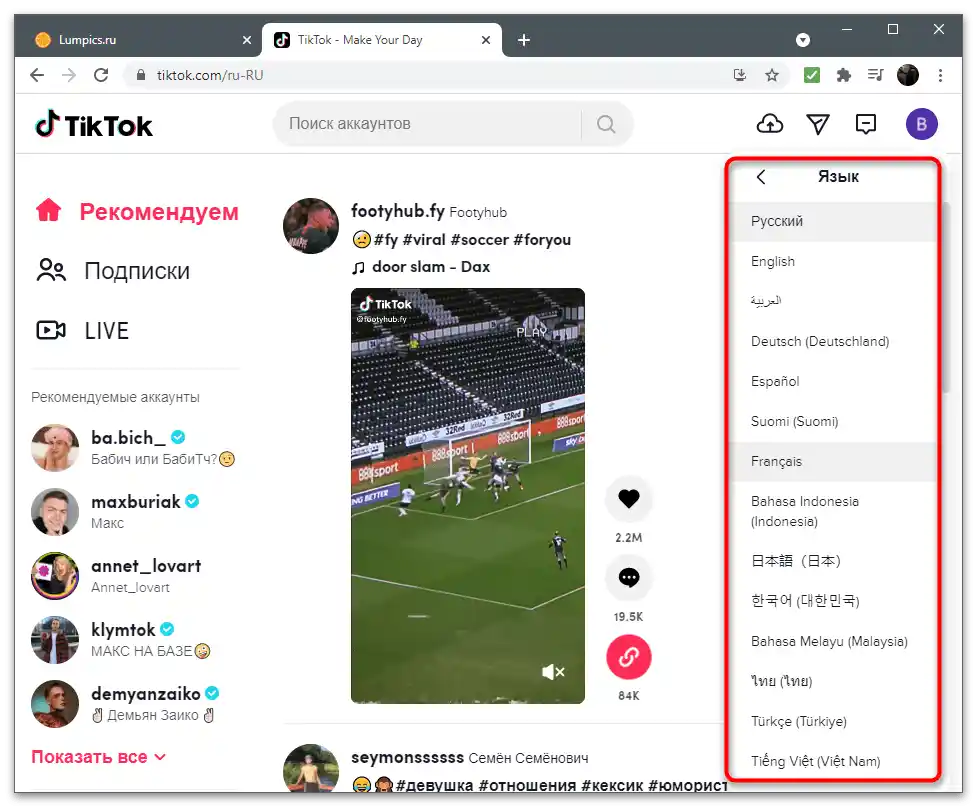The image size is (977, 807).
Task: Click the install app icon in address bar
Action: 740,75
